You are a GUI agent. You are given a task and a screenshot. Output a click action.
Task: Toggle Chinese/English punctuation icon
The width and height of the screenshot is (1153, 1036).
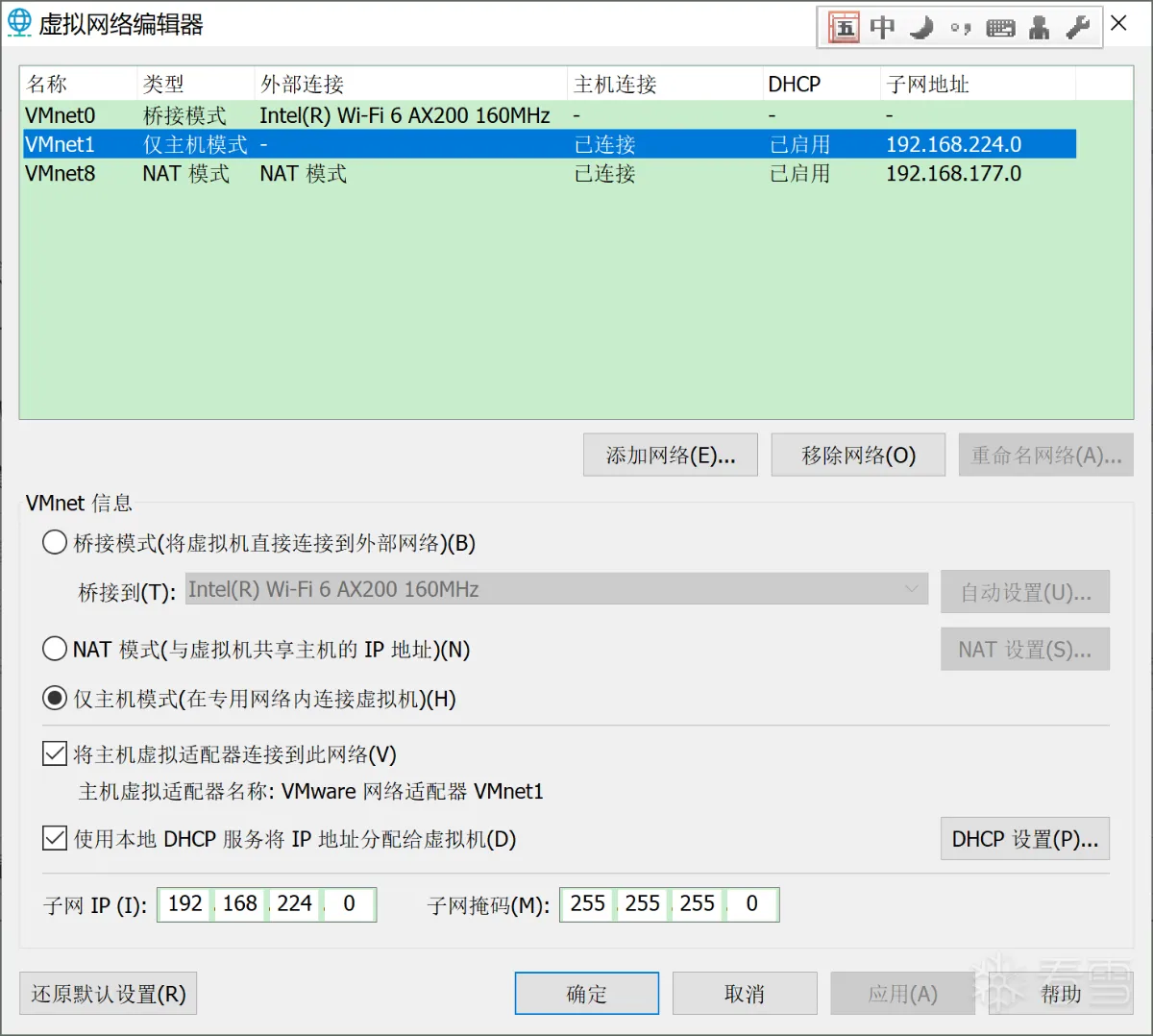[x=959, y=27]
